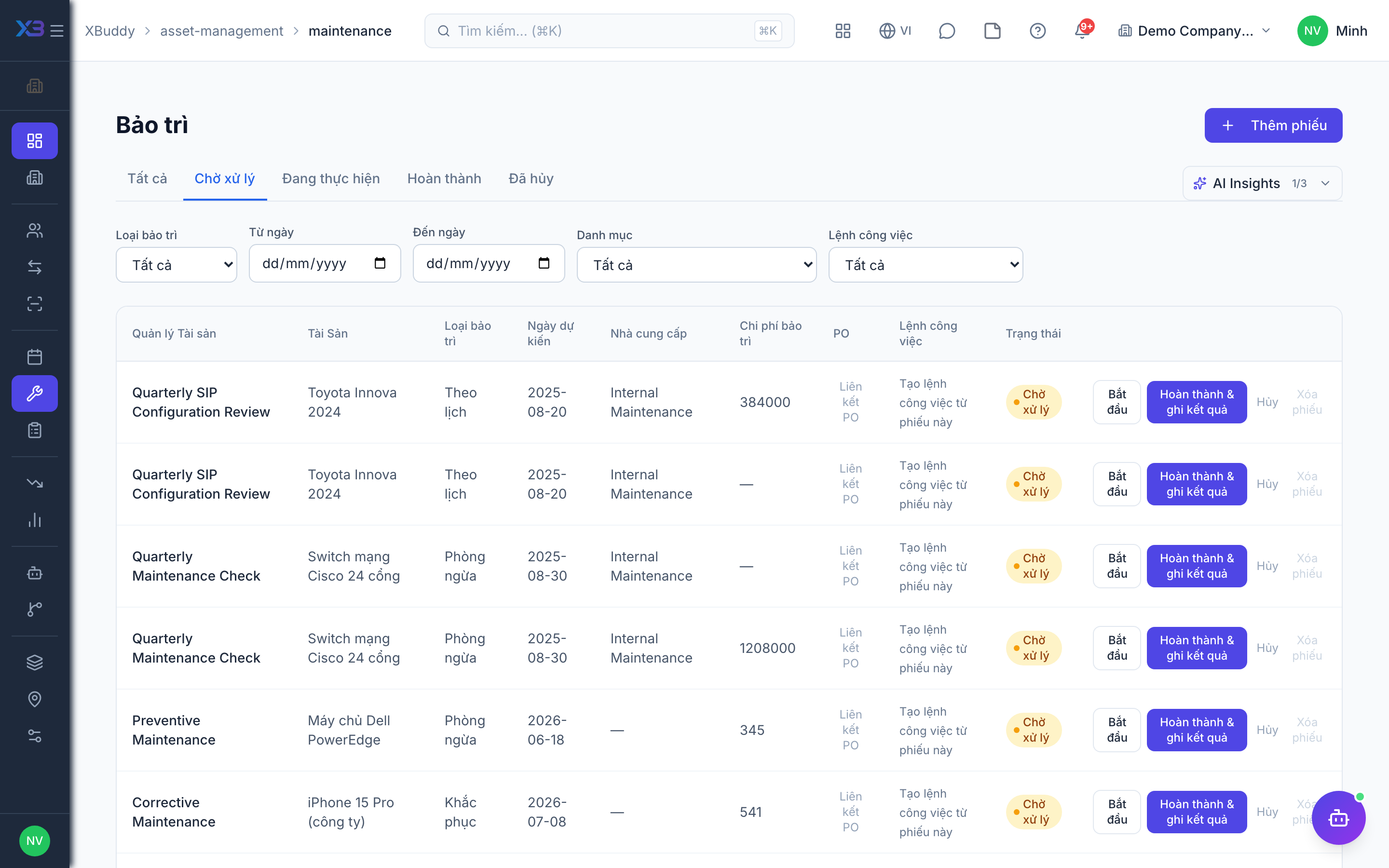Open the Lệnh công việc dropdown

[925, 265]
